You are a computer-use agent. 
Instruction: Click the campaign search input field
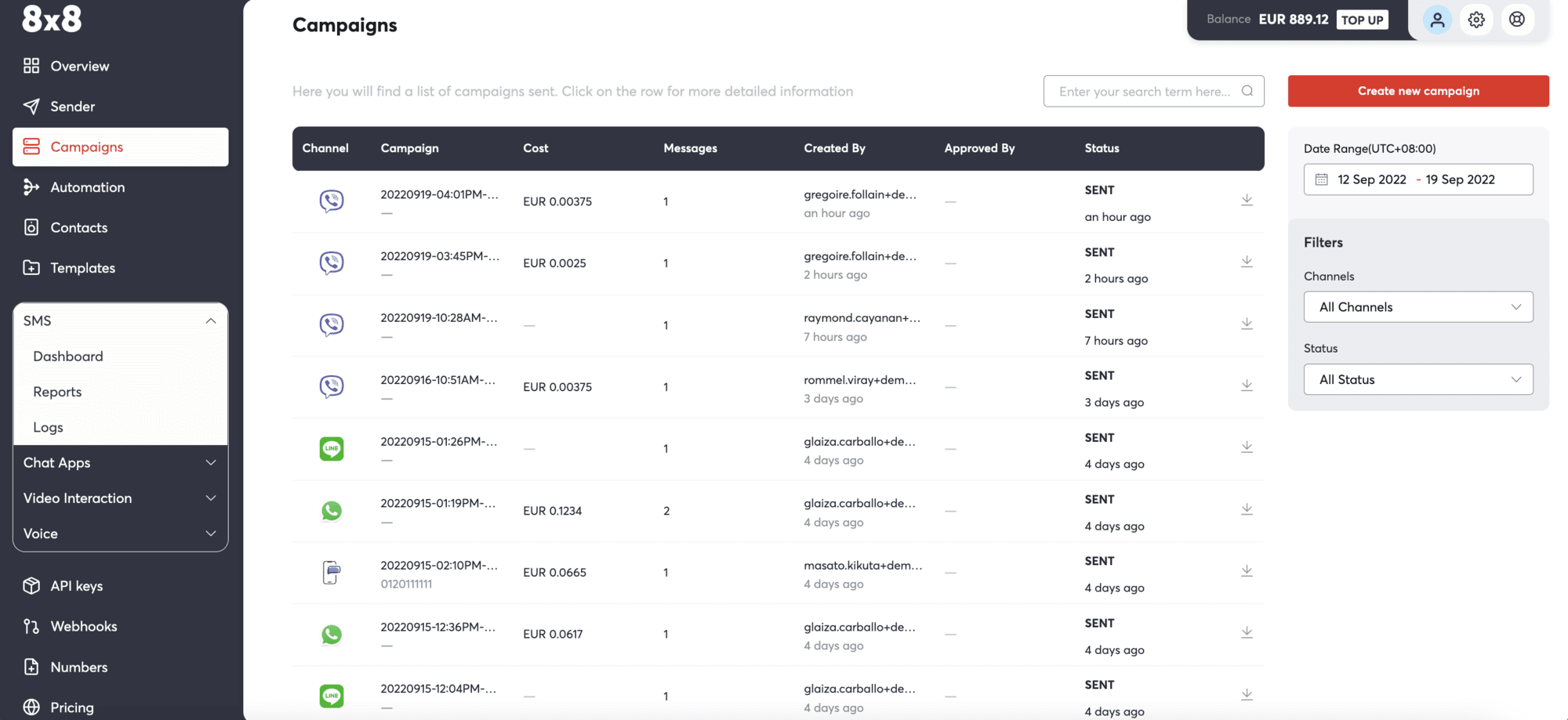pyautogui.click(x=1143, y=92)
